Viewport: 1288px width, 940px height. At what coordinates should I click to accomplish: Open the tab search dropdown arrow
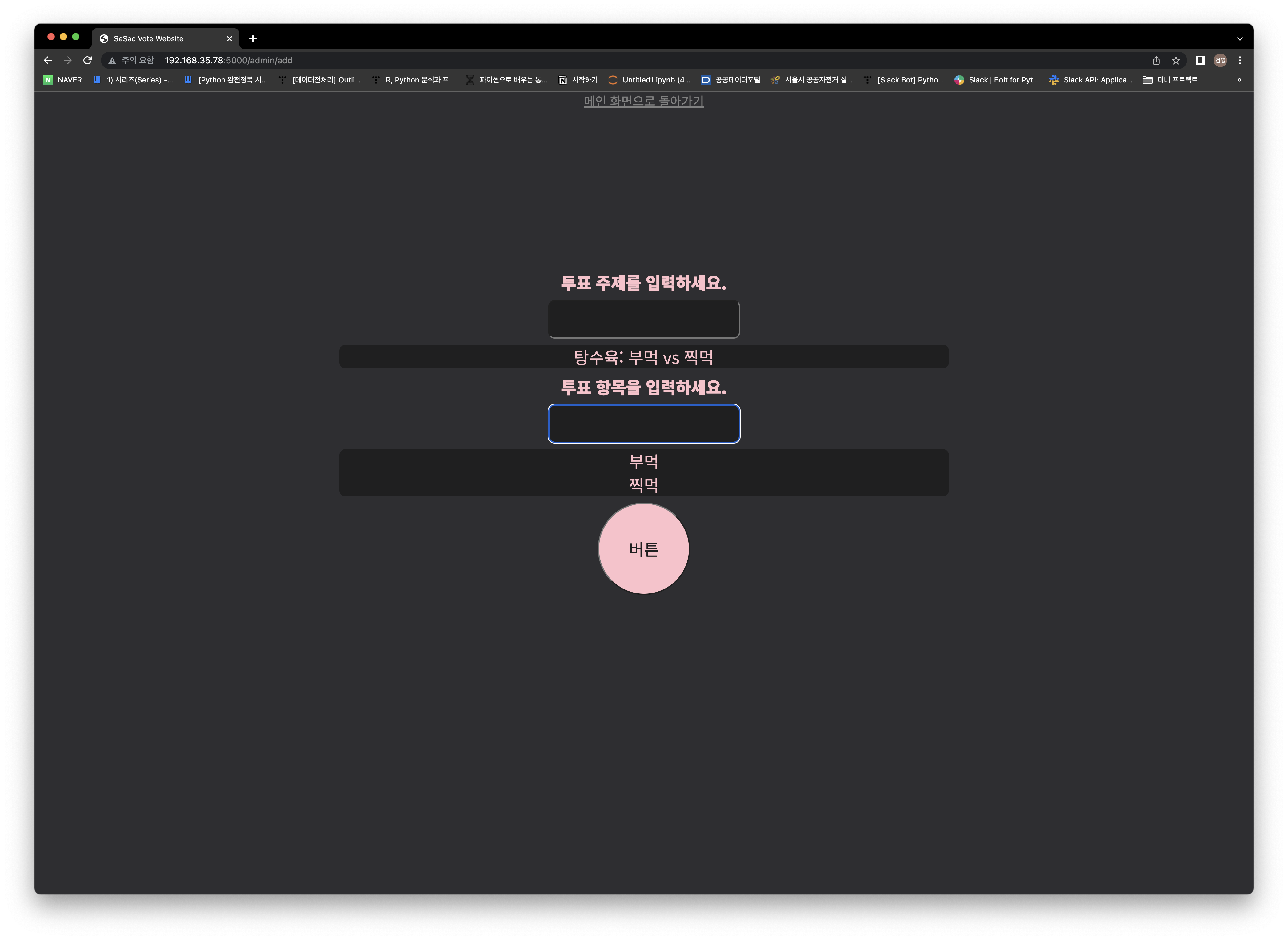click(1240, 39)
